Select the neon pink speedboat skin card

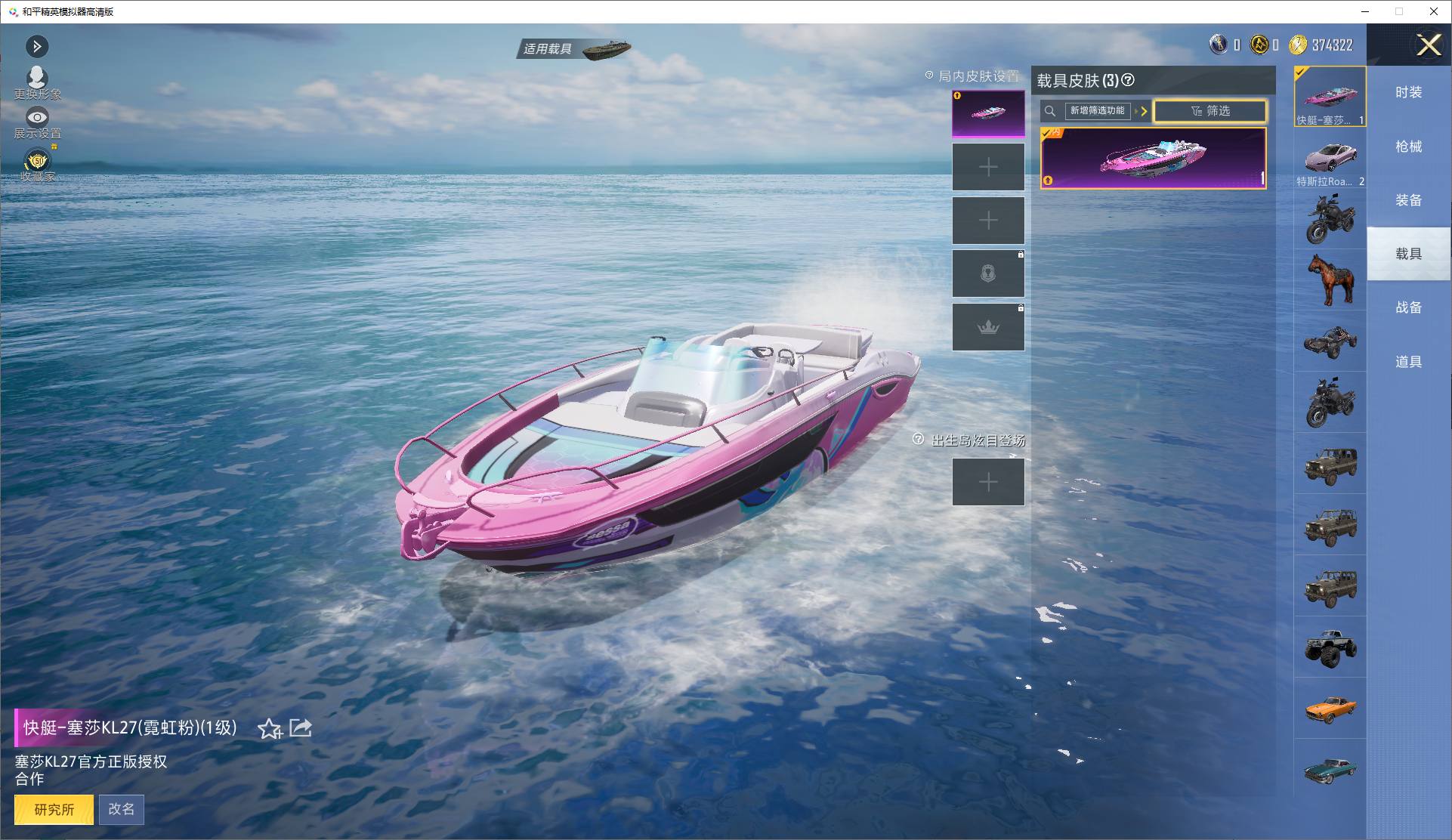[1153, 158]
